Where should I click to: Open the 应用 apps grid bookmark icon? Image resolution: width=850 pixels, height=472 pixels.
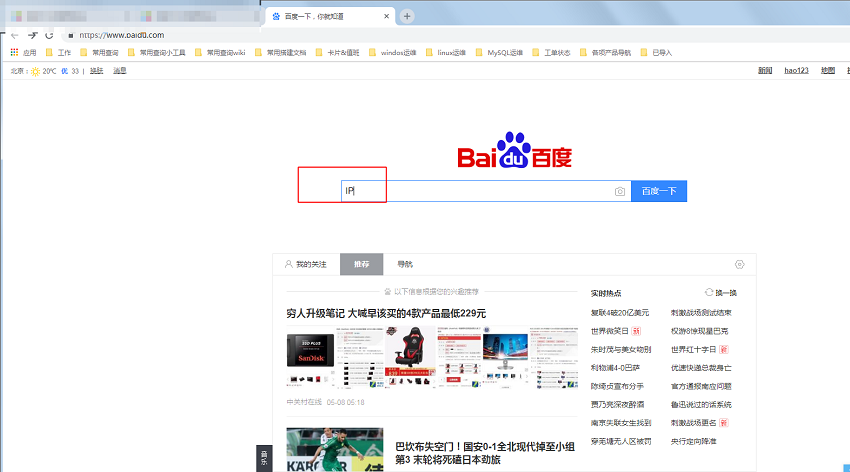15,53
